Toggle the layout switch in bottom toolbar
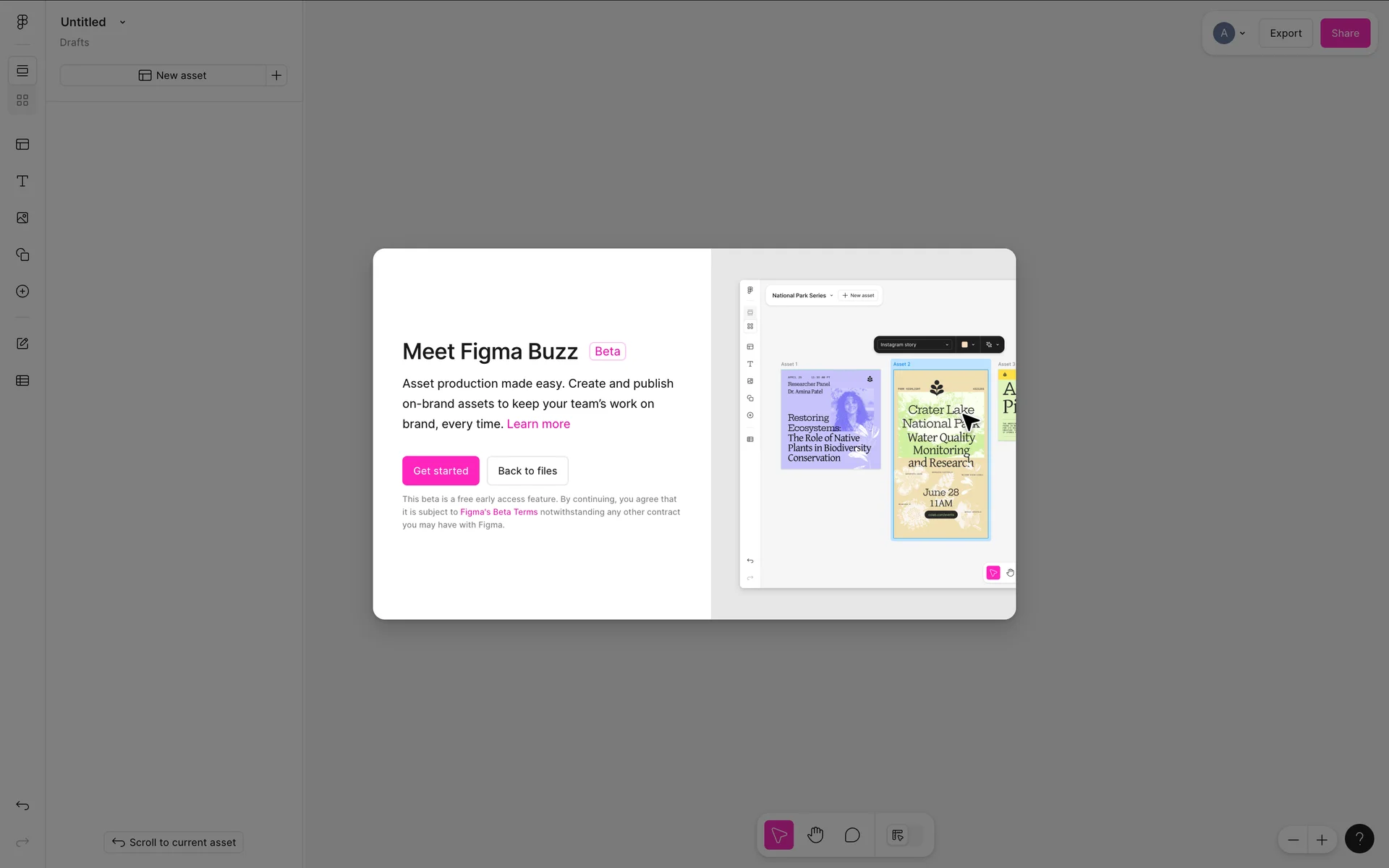The image size is (1389, 868). click(x=906, y=835)
